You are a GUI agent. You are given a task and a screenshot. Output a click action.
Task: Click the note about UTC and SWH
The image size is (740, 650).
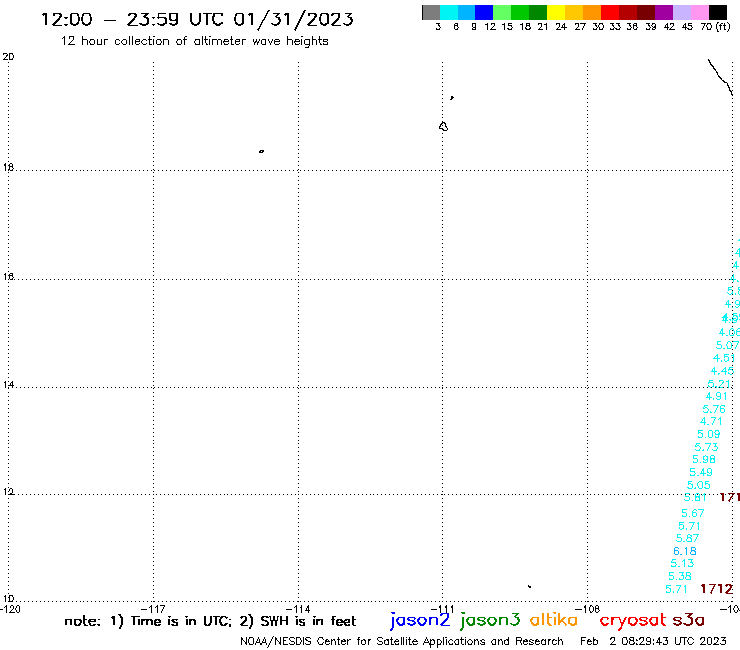pos(210,621)
